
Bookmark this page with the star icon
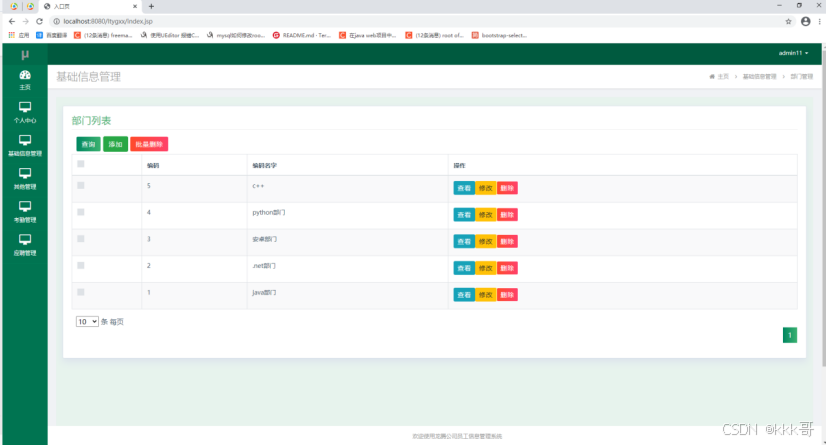pos(788,21)
